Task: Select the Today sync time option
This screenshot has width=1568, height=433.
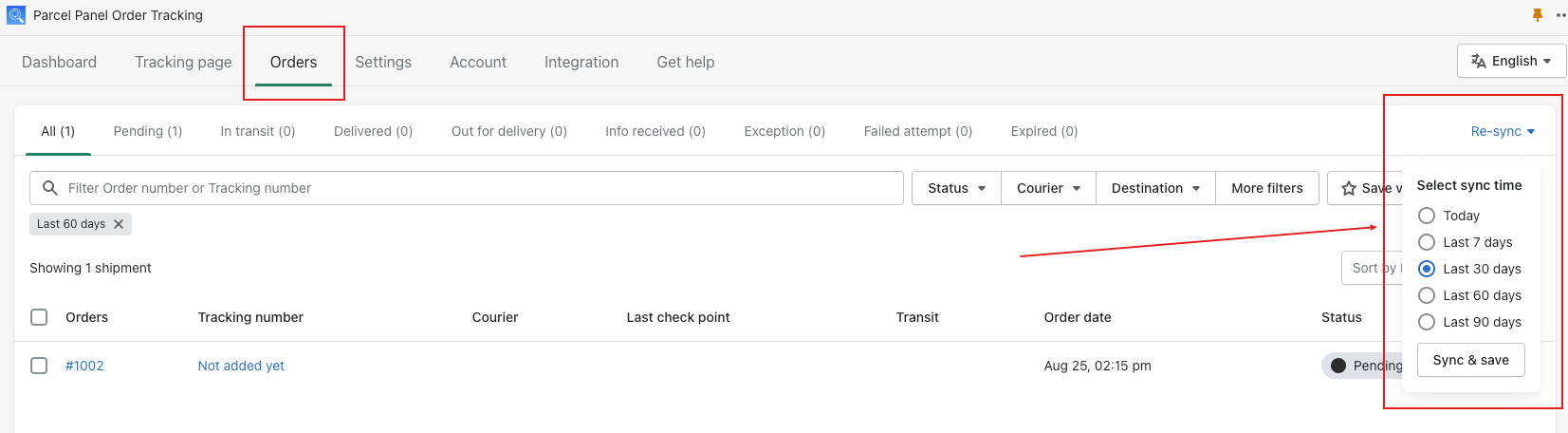Action: pyautogui.click(x=1427, y=216)
